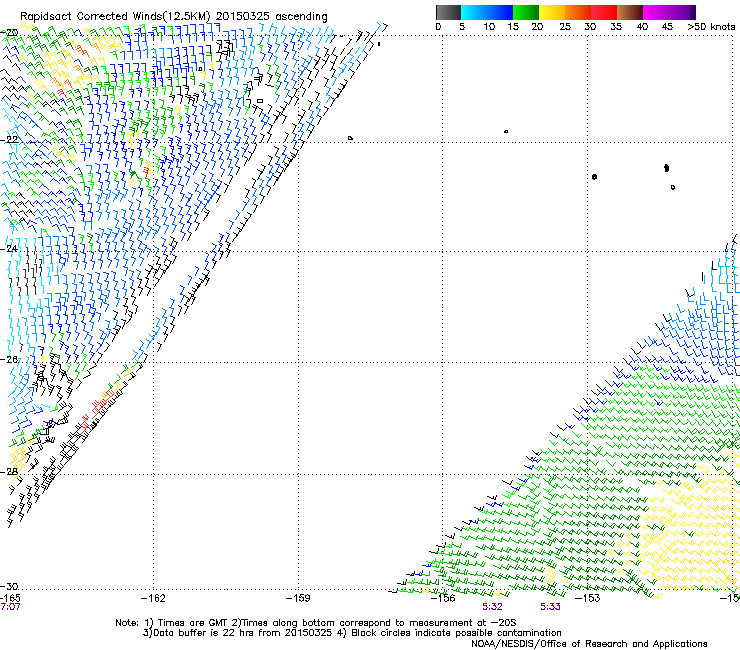Click the '20' legend scale number
This screenshot has width=740, height=650.
(x=537, y=27)
